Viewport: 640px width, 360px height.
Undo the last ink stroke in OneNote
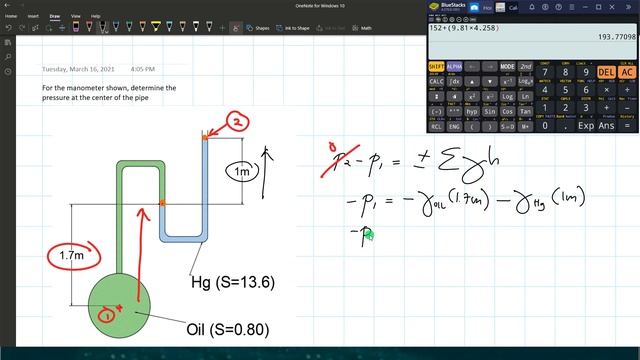tap(9, 28)
